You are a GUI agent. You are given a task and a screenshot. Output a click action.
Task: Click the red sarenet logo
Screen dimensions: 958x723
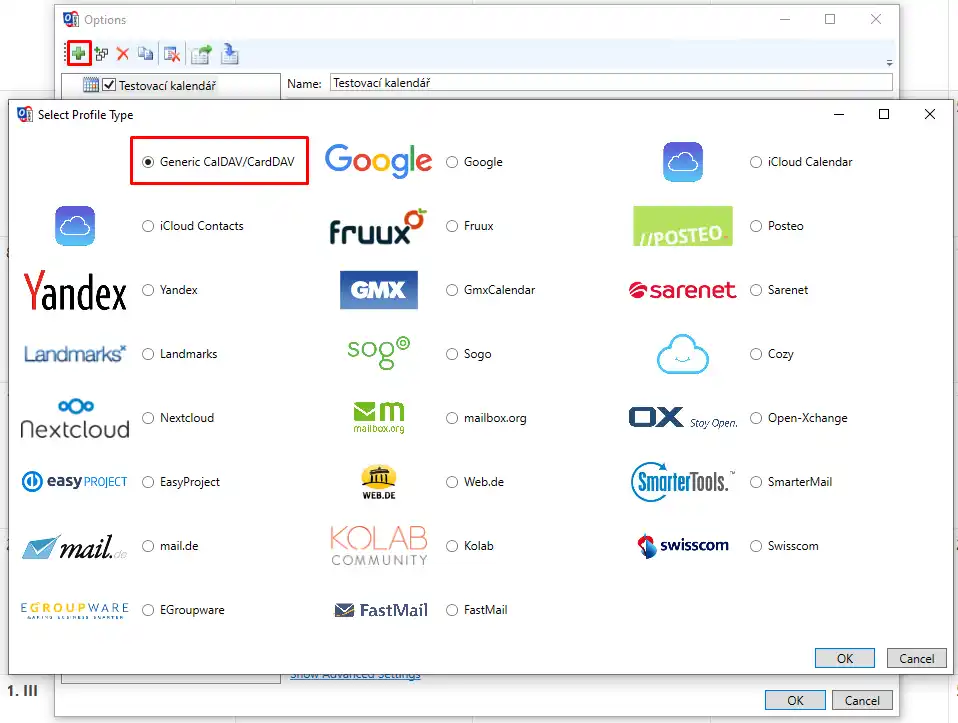[682, 290]
